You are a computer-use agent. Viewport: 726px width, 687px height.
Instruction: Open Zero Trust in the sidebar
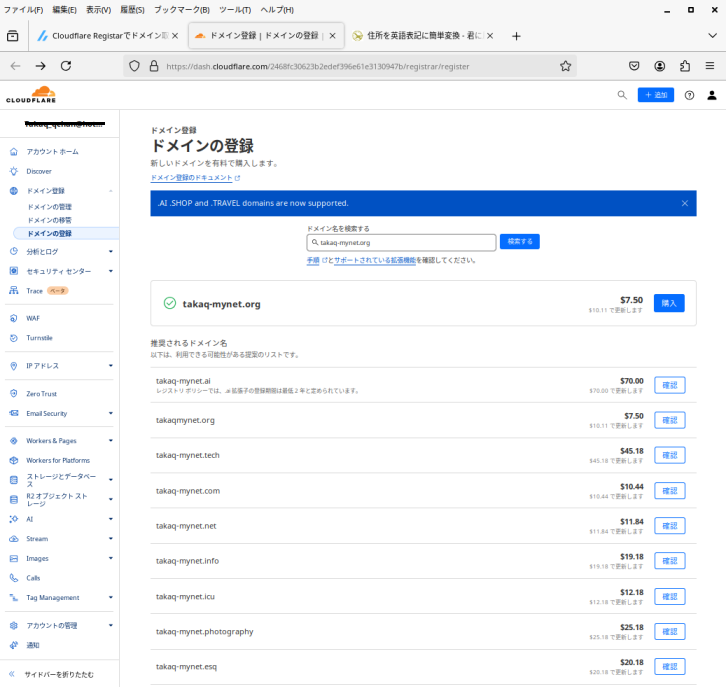42,394
